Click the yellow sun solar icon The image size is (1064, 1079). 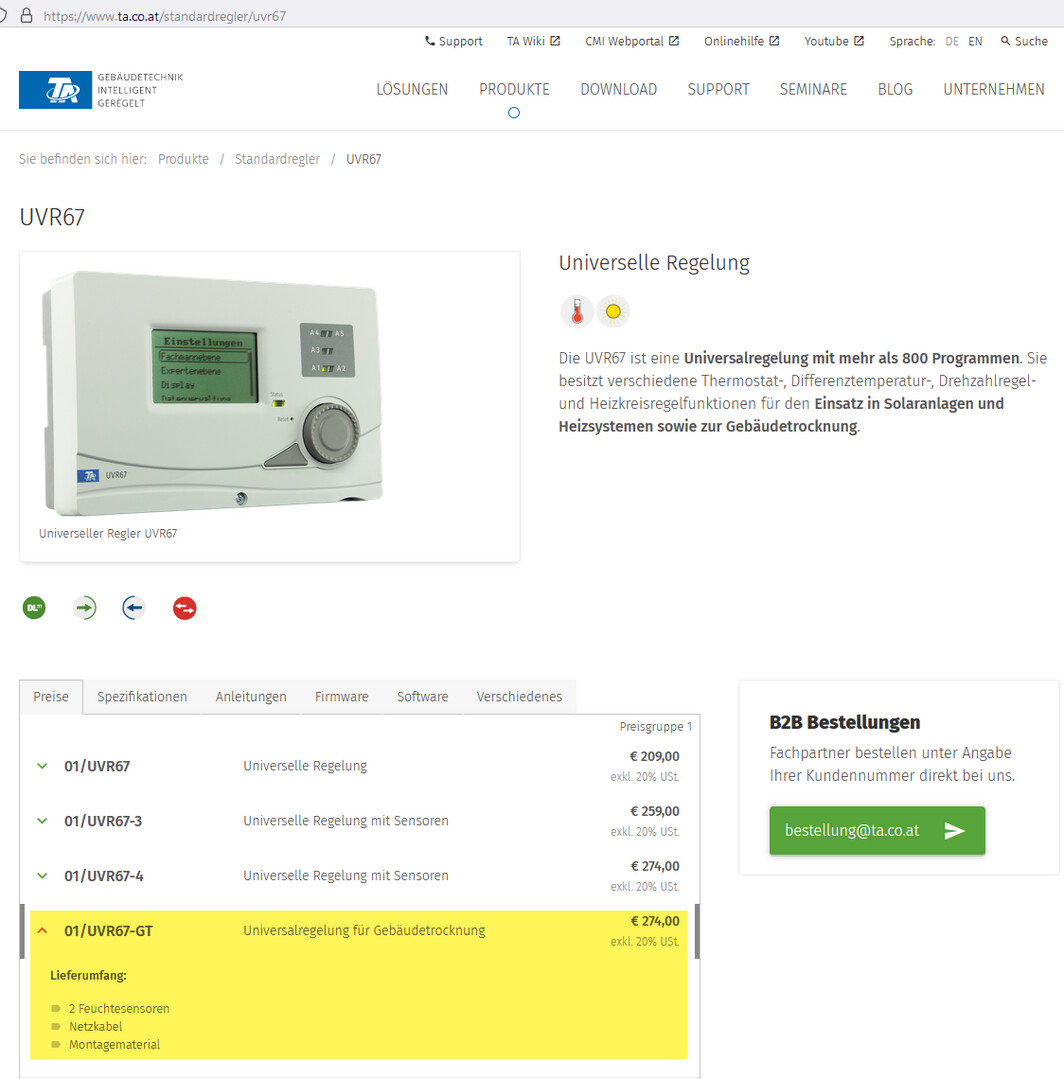click(x=613, y=312)
